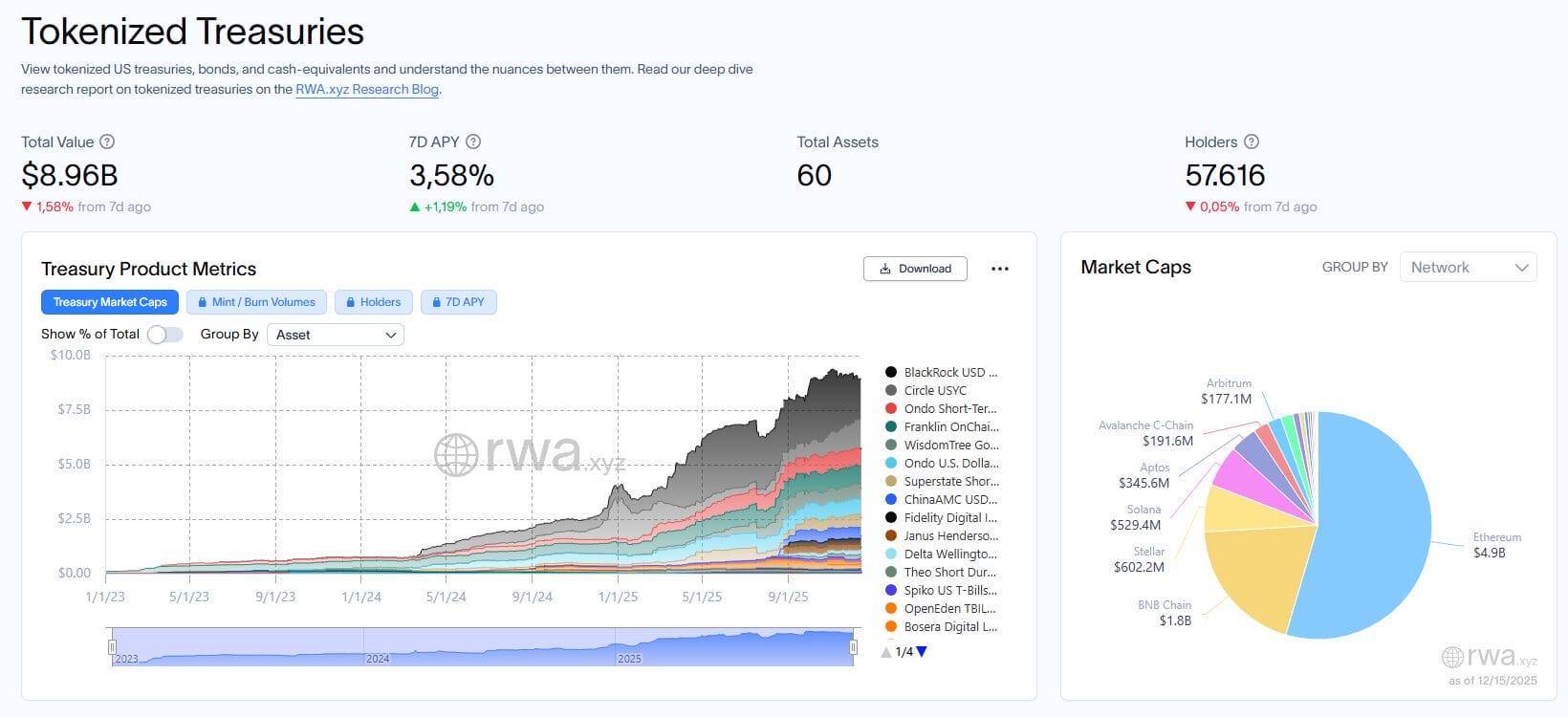Viewport: 1568px width, 718px height.
Task: Hide the Circle USYC series
Action: pos(934,391)
